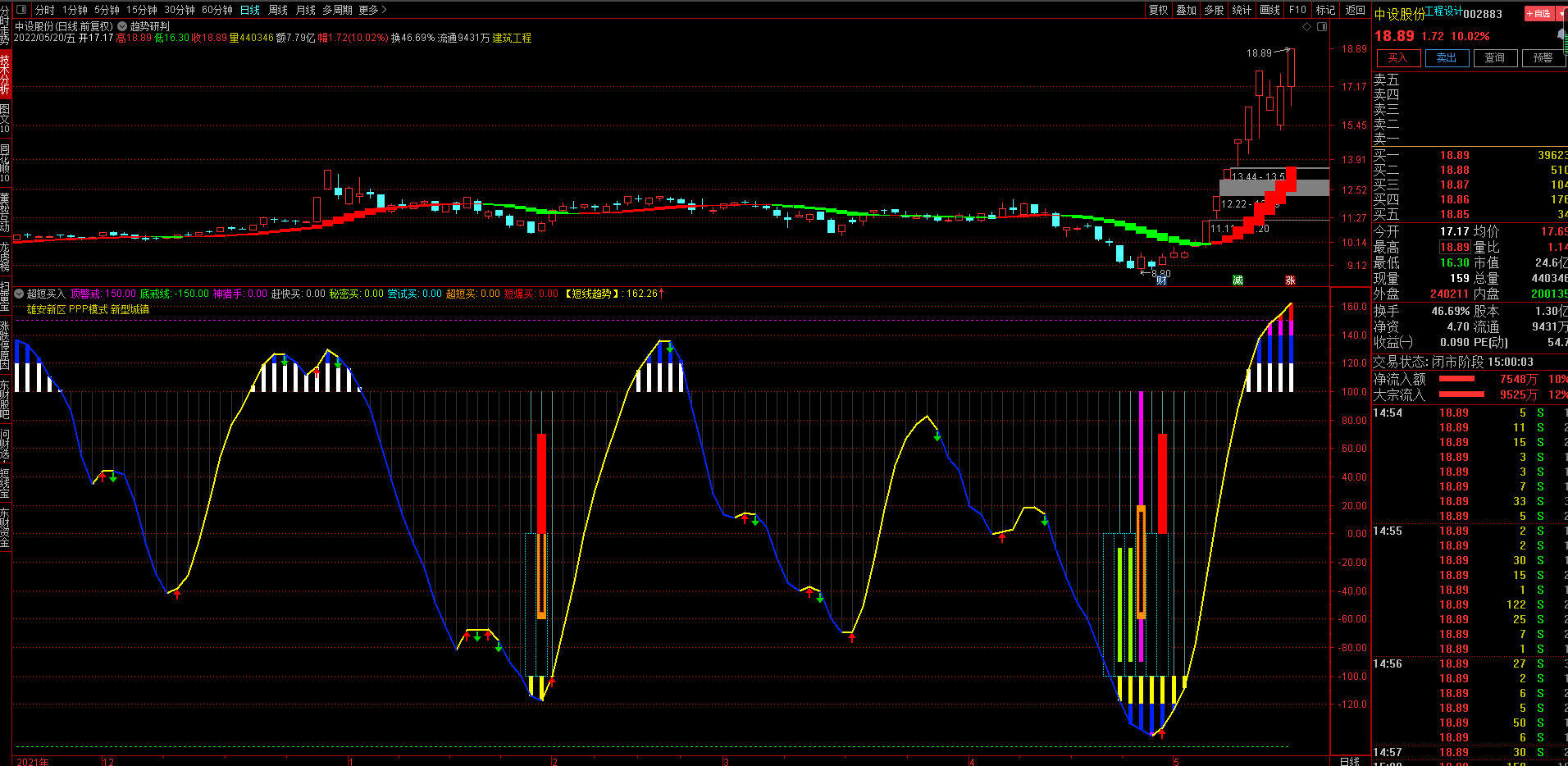Click the blue 卖出 sell button
The height and width of the screenshot is (766, 1568).
click(x=1446, y=57)
